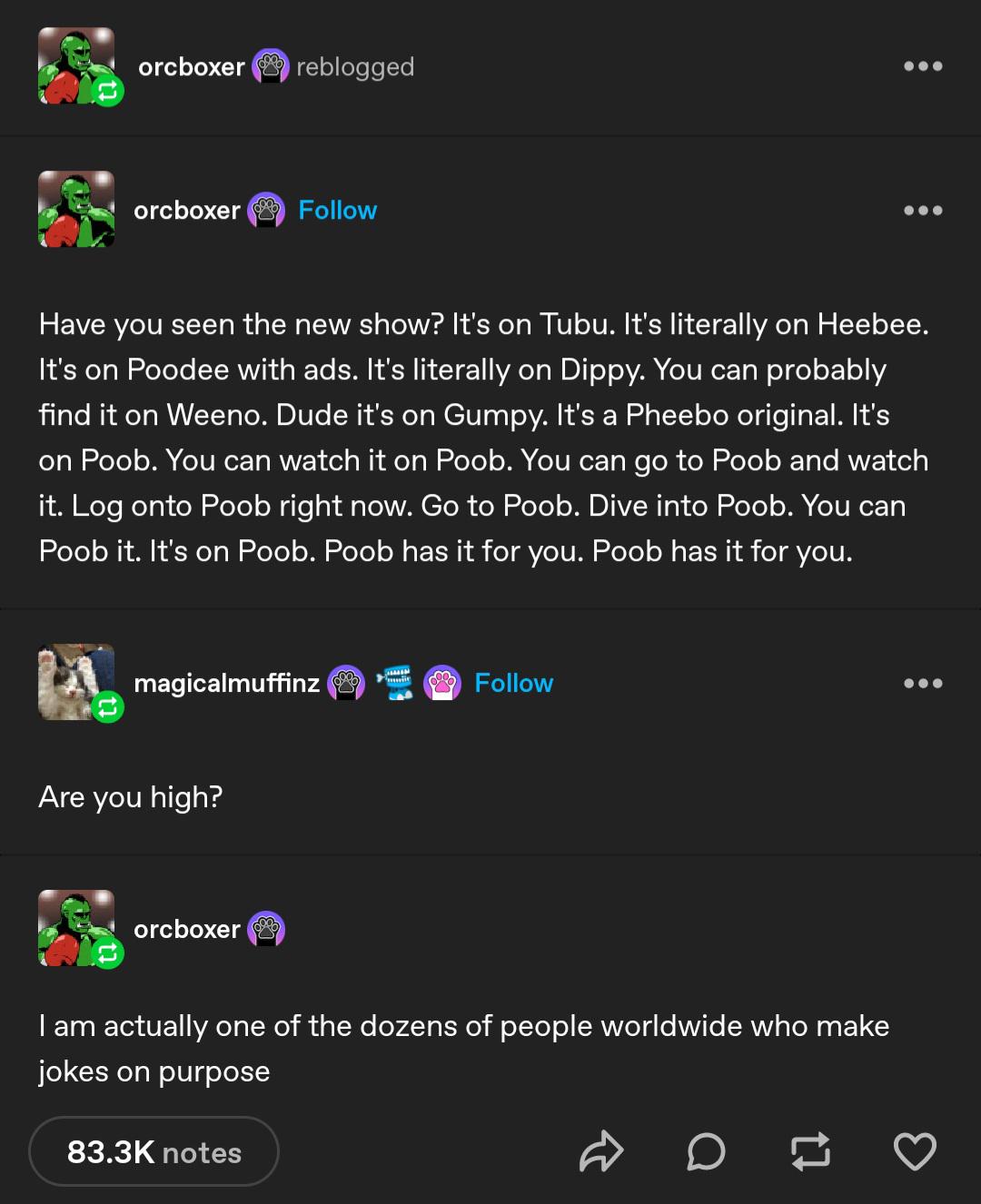Like the post with the heart icon
Viewport: 981px width, 1204px height.
[915, 1151]
